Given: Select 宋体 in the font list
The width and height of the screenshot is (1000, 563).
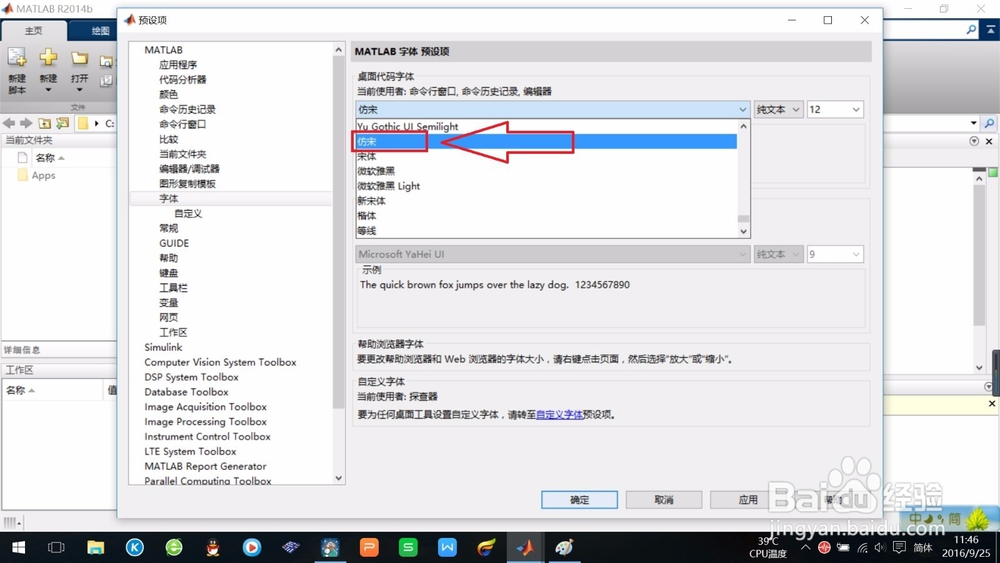Looking at the screenshot, I should point(546,156).
